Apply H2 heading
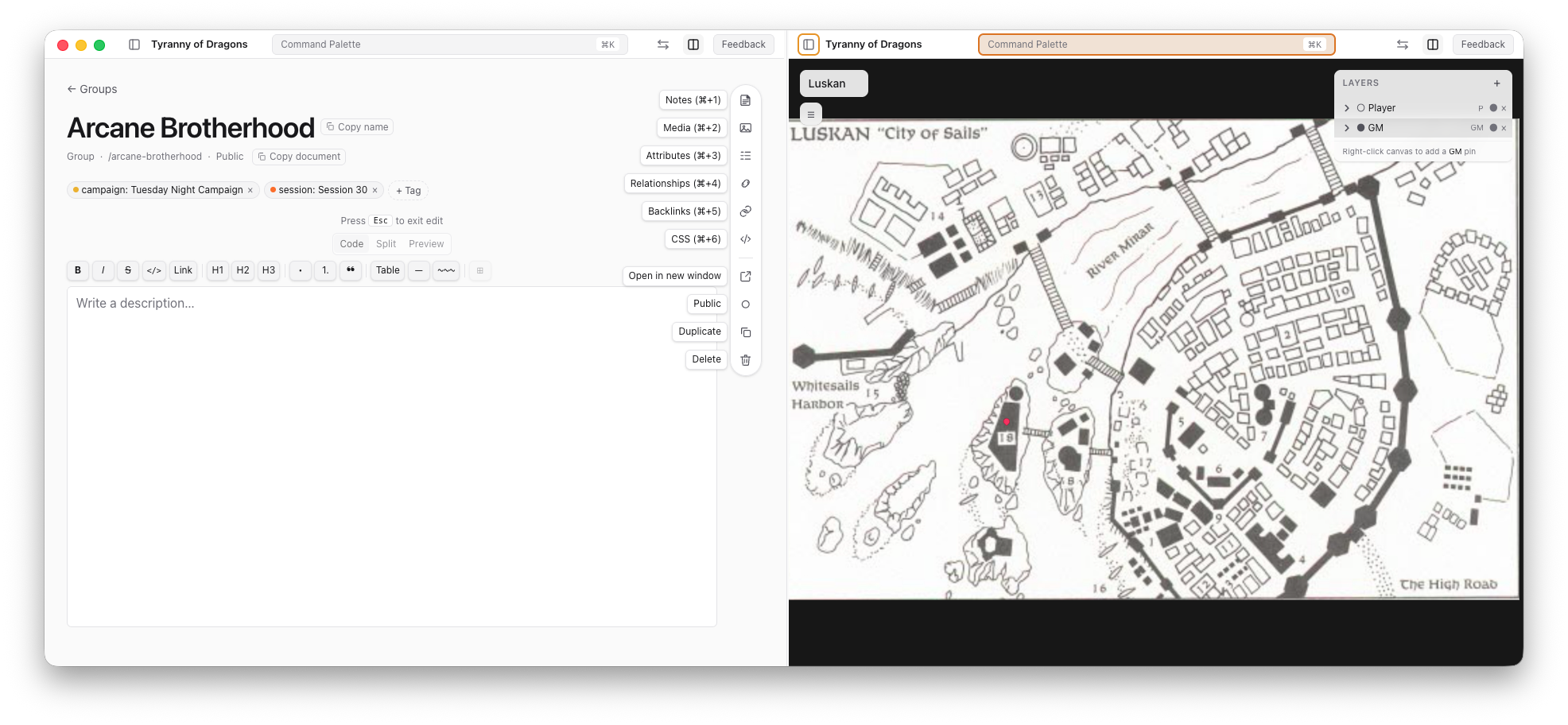Screen dimensions: 1568x725 pyautogui.click(x=243, y=270)
